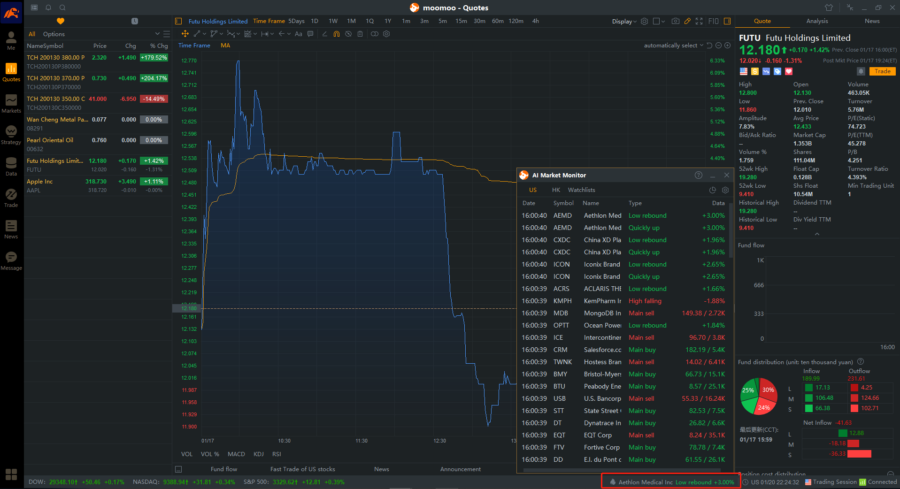Image resolution: width=900 pixels, height=489 pixels.
Task: Select Apple Inc in the watchlist
Action: coord(97,185)
